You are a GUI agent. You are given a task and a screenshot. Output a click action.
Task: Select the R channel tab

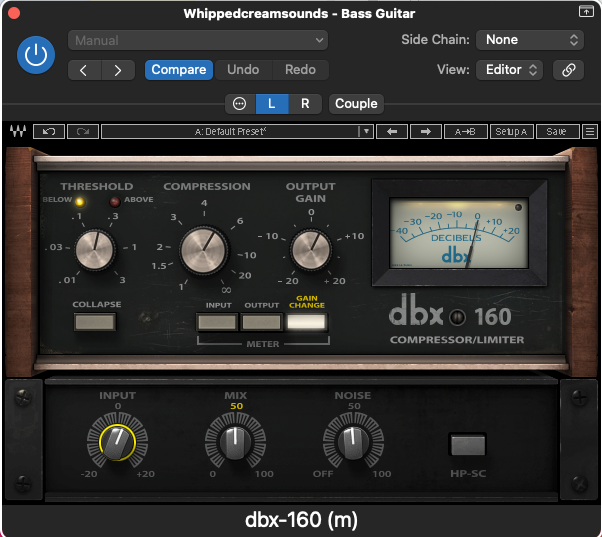305,104
